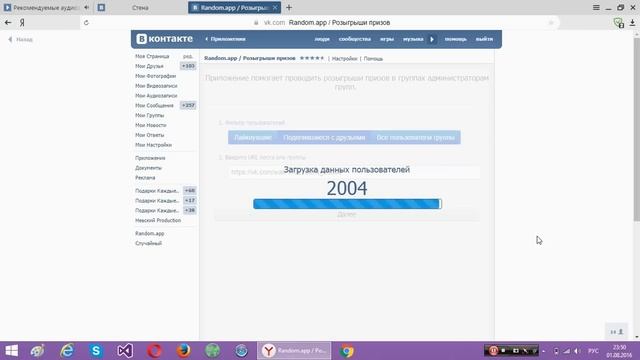
Task: Open app Настройки link near title
Action: pyautogui.click(x=344, y=59)
